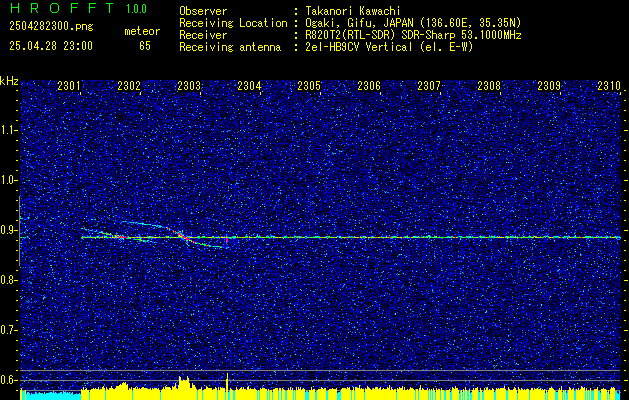Click the 2306 time marker

pos(369,85)
